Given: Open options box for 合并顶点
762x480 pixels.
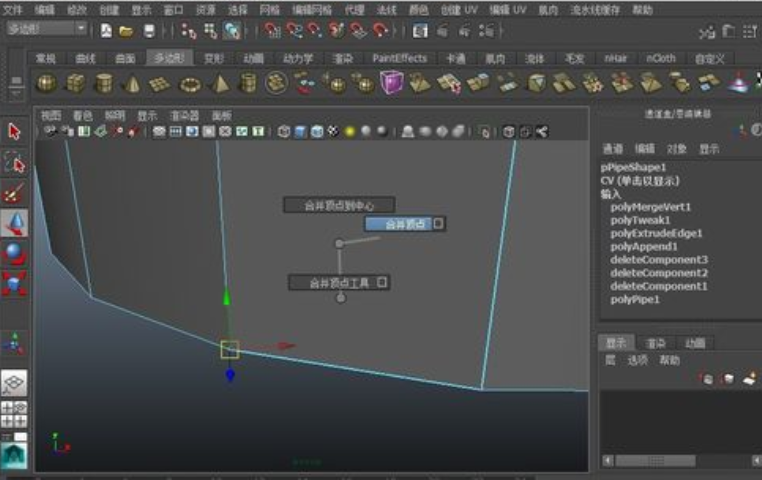Looking at the screenshot, I should (439, 224).
